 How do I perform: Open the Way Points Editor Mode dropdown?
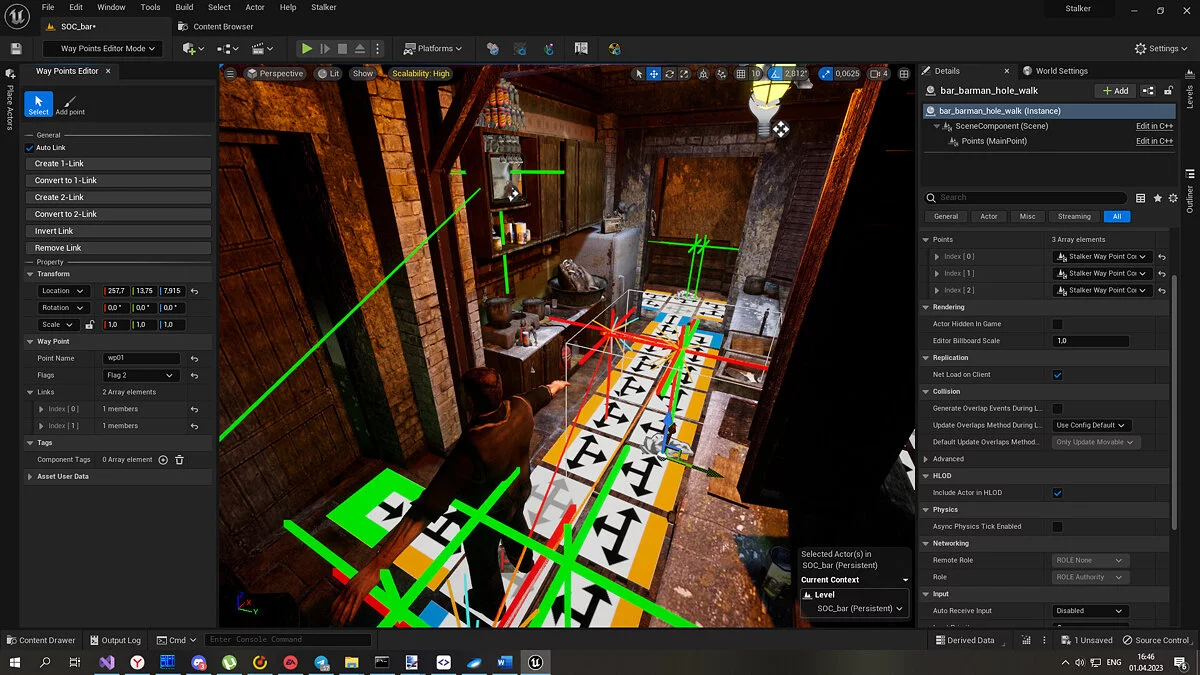click(104, 48)
